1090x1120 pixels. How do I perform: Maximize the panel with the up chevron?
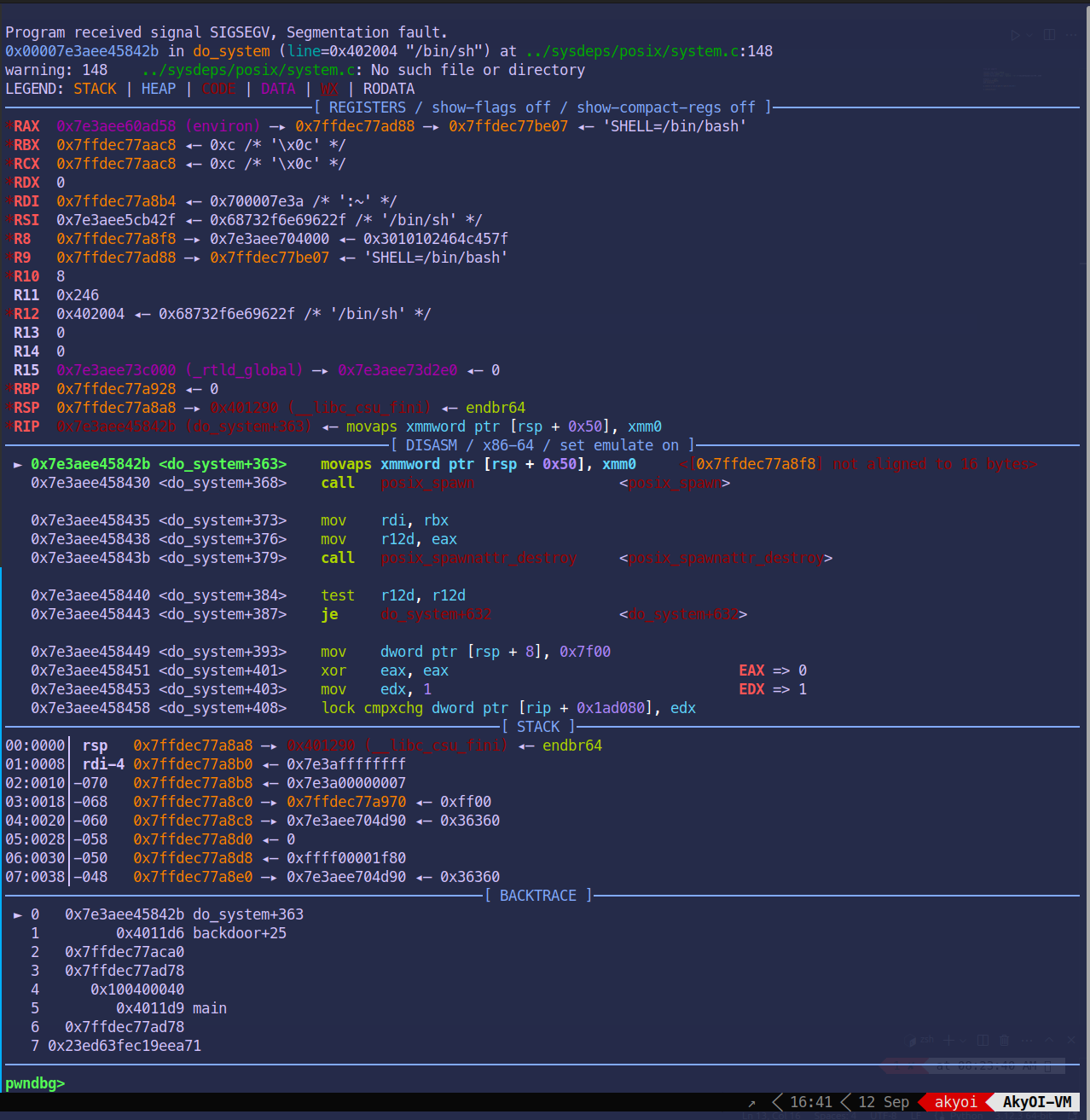1049,1040
